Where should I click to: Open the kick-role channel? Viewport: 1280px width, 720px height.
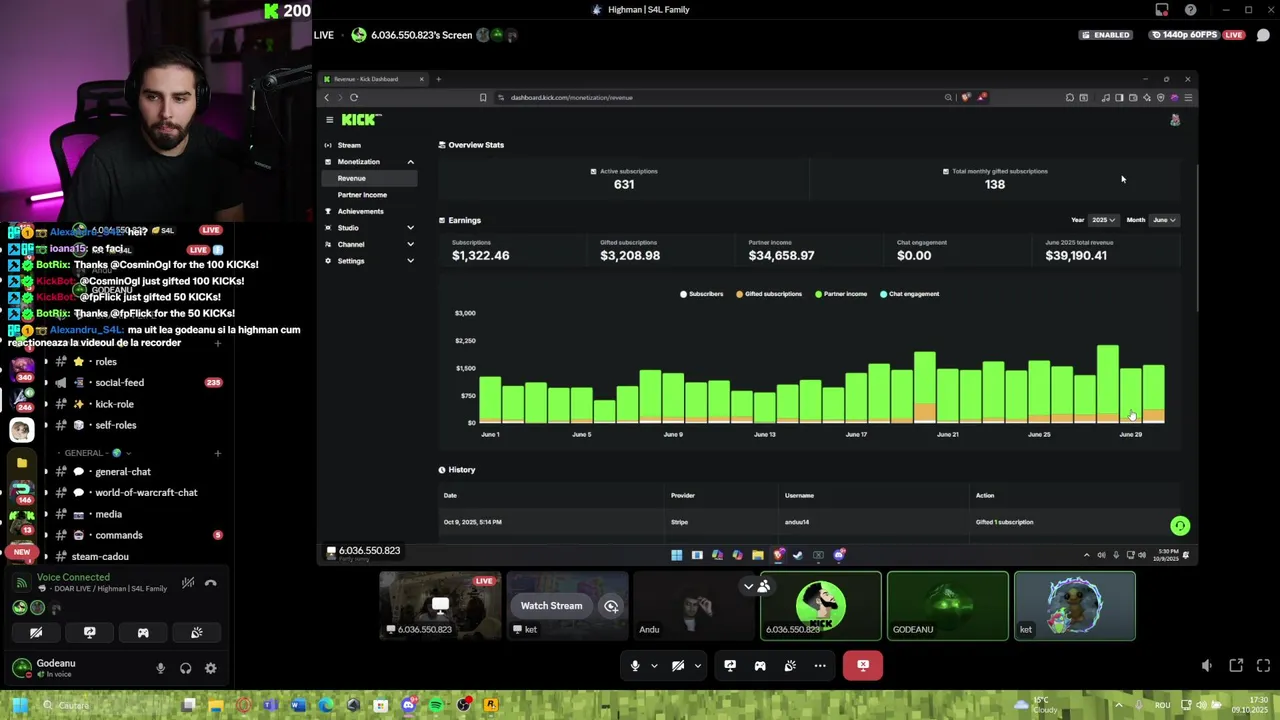114,404
